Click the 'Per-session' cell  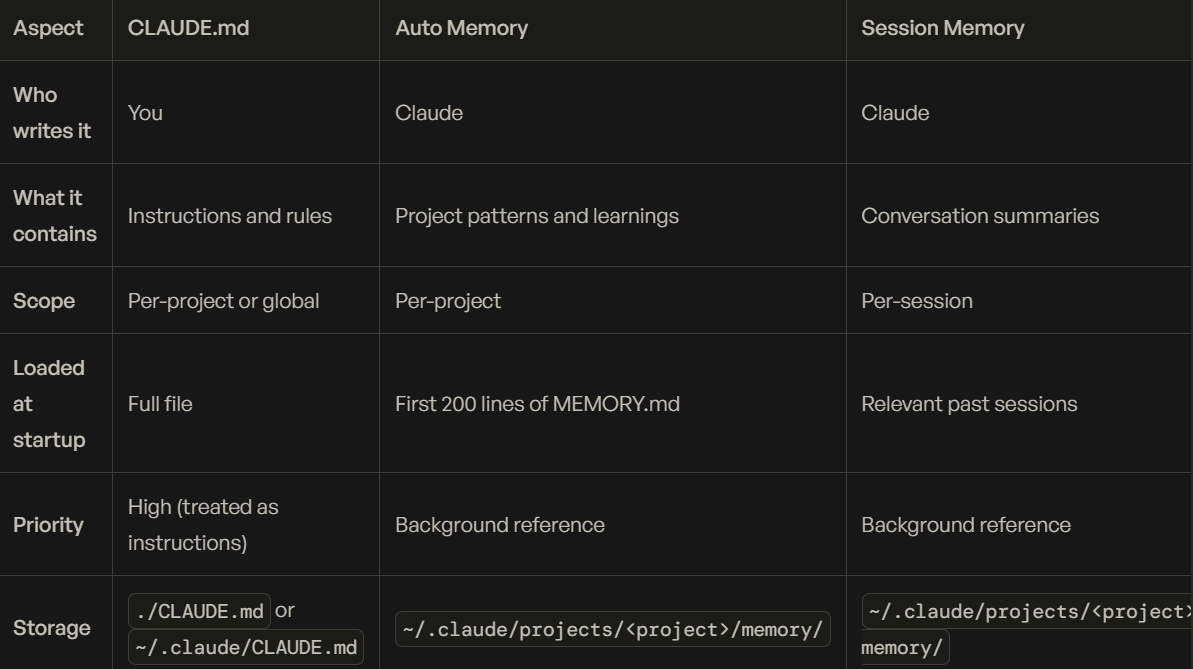(x=917, y=301)
